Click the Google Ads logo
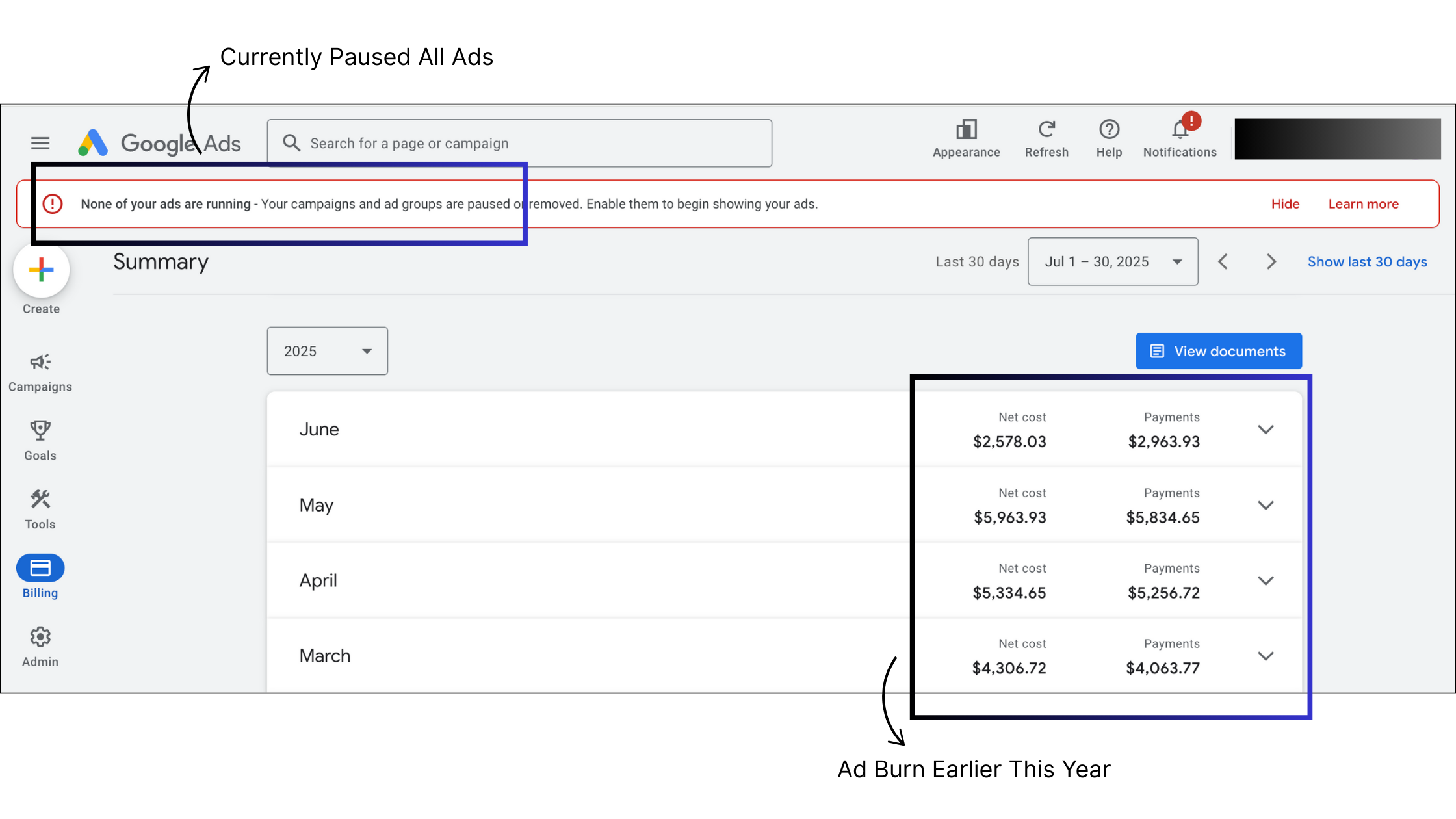Viewport: 1456px width, 819px height. [x=160, y=143]
